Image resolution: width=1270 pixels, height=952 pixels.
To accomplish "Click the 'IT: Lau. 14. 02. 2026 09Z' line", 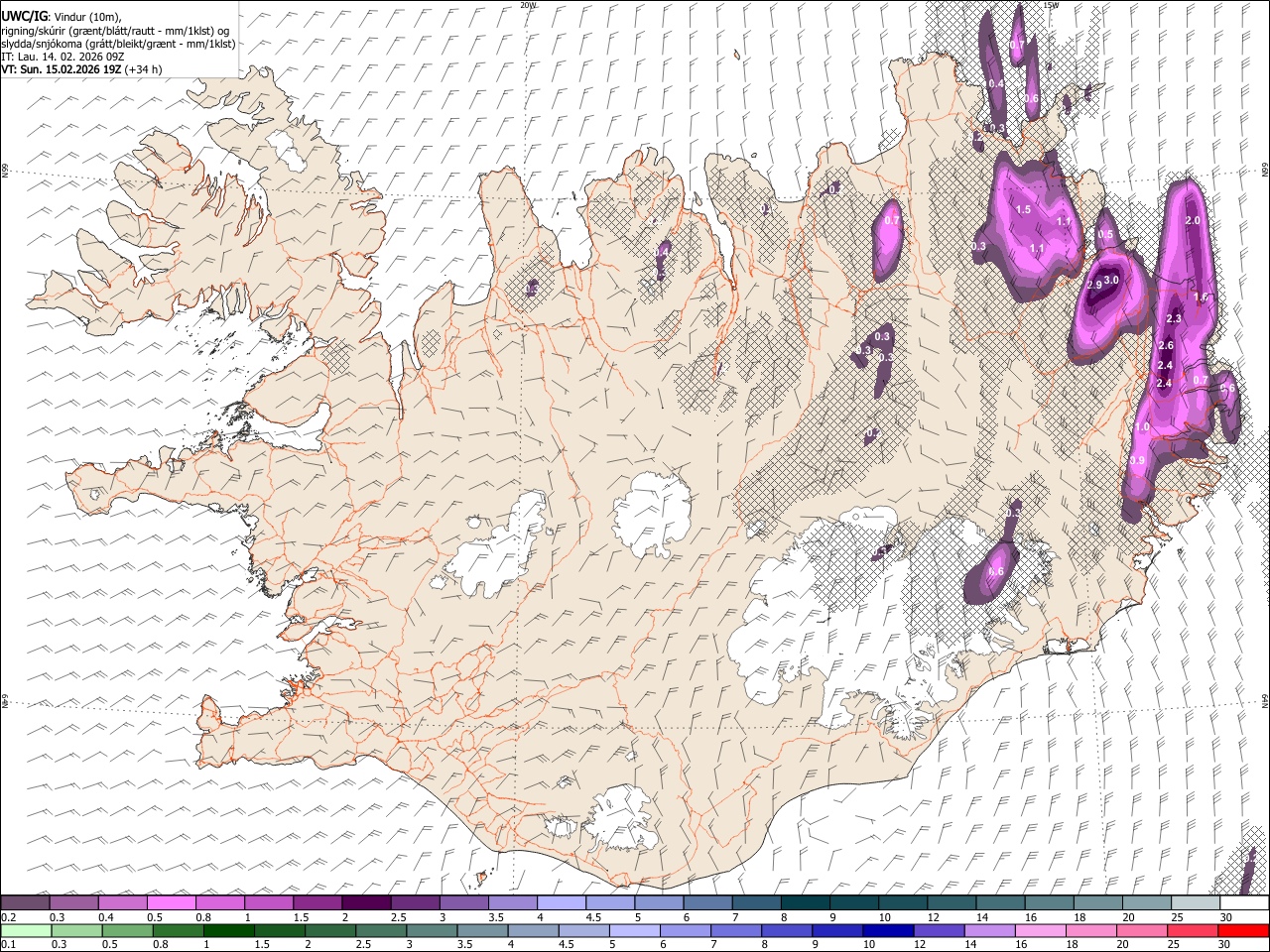I will click(63, 57).
